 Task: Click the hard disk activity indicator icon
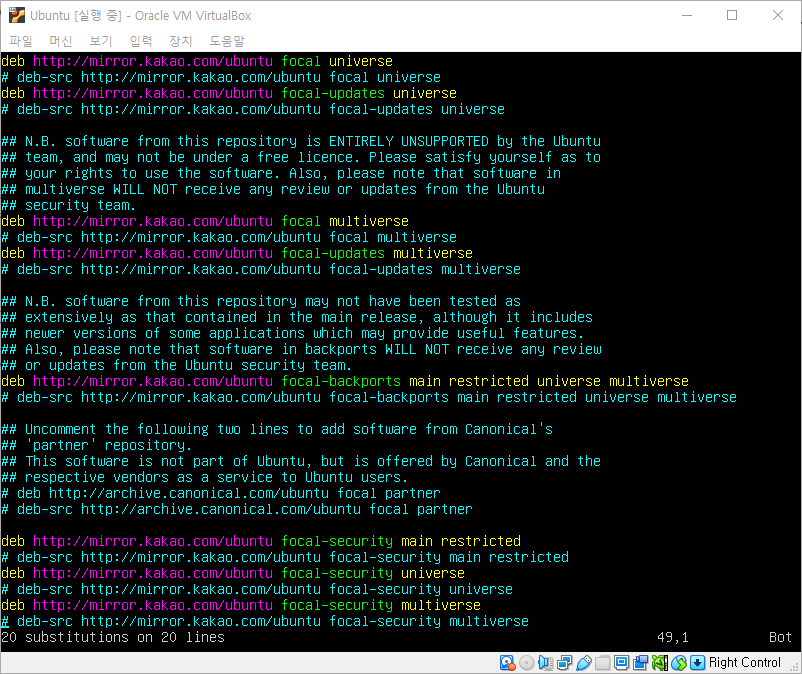click(x=507, y=663)
